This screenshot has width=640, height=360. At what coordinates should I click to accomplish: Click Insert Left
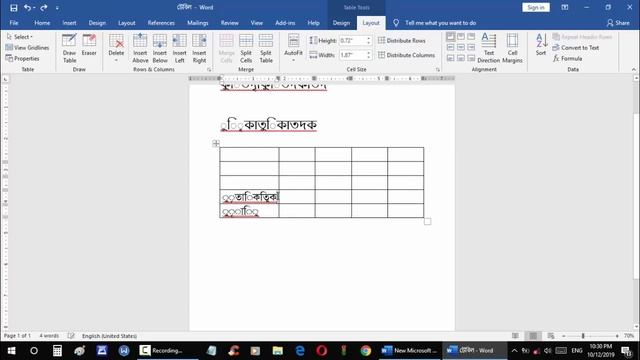point(180,48)
